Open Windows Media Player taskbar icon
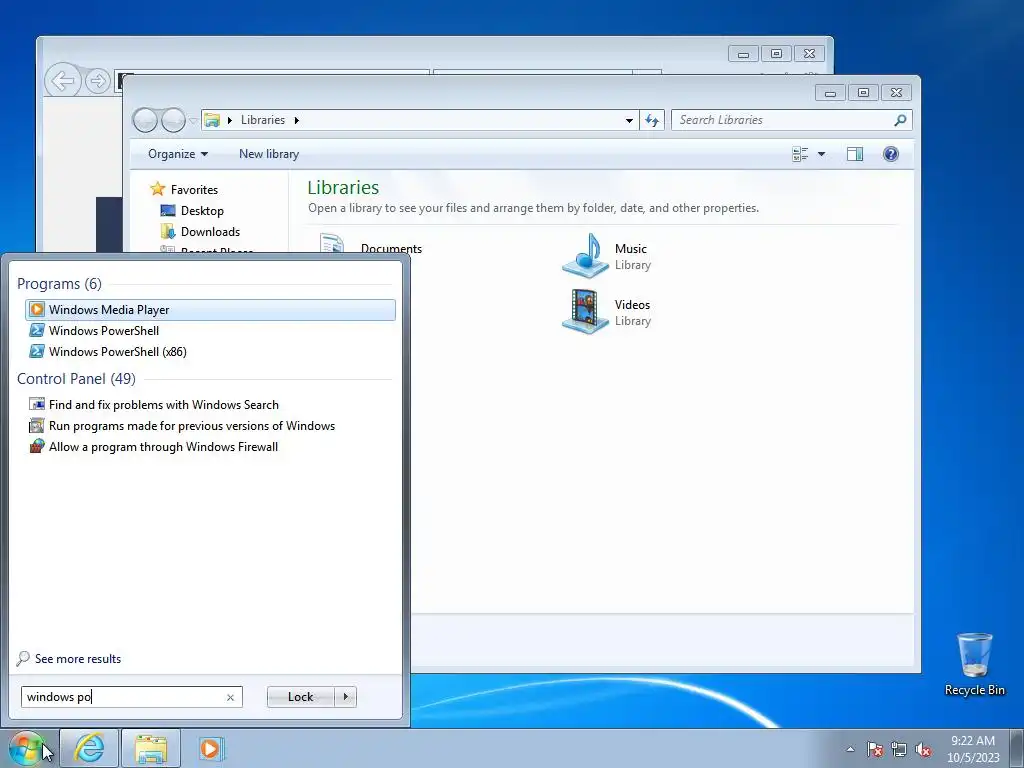The height and width of the screenshot is (768, 1024). tap(211, 748)
